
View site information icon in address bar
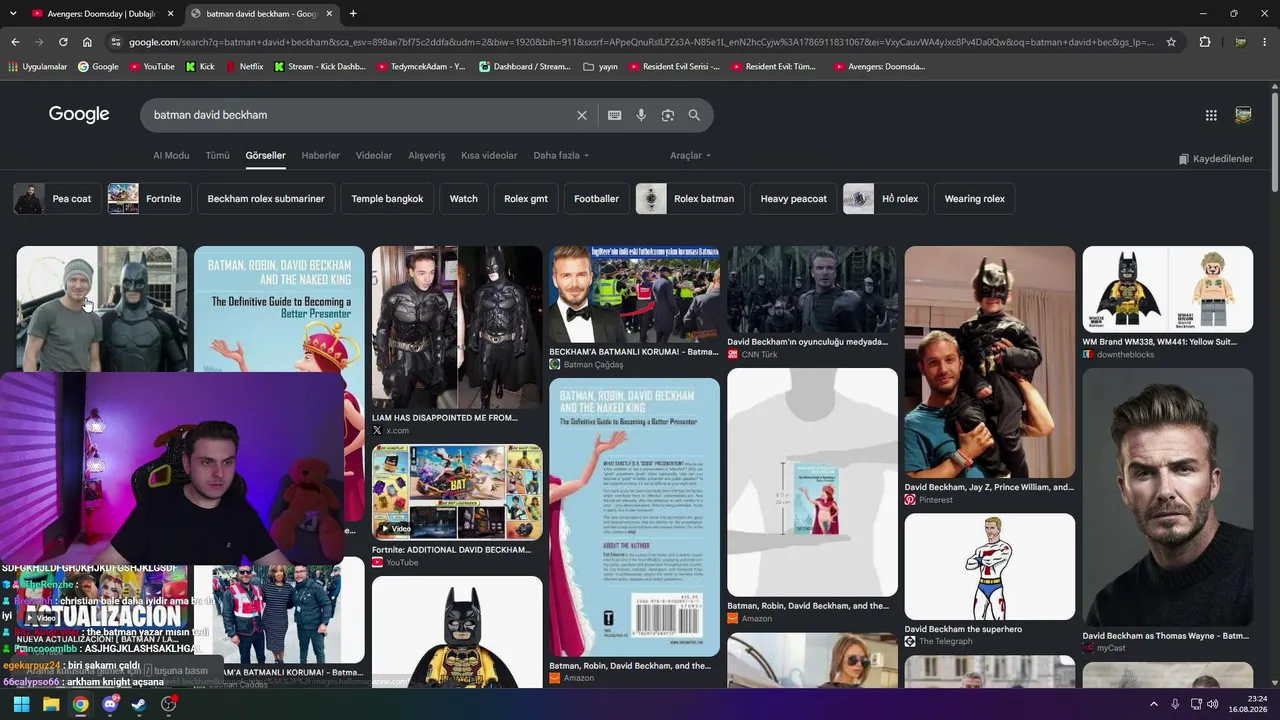116,42
